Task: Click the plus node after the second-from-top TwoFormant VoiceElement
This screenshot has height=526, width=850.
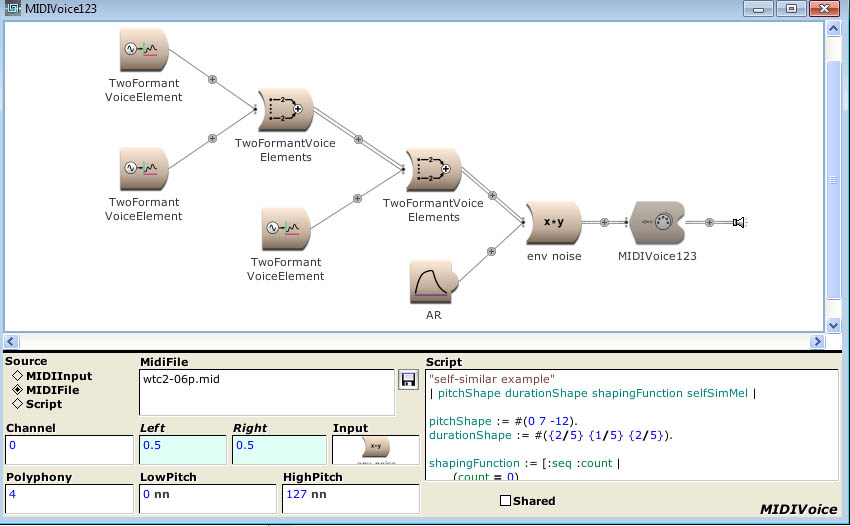Action: pos(212,139)
